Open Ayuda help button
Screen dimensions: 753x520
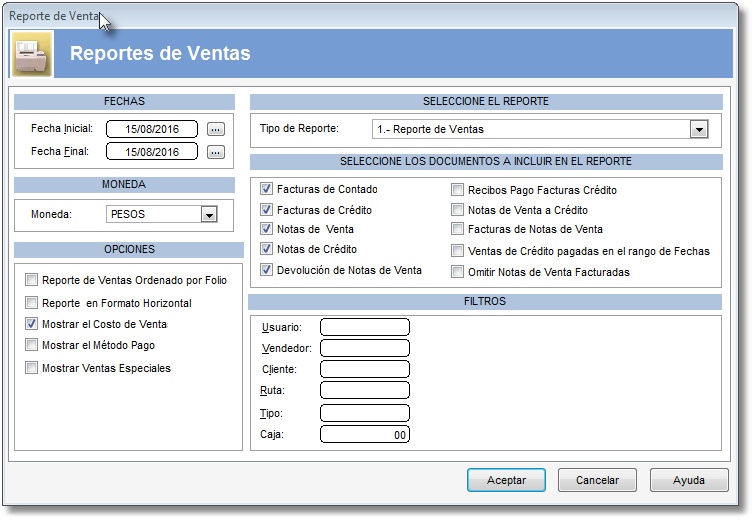[x=689, y=480]
